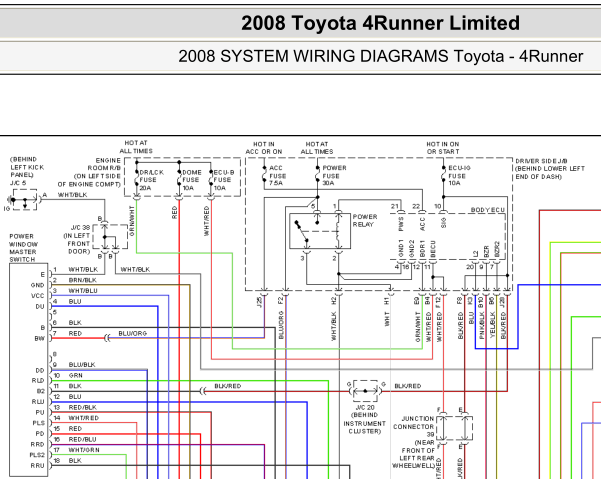Select the "BECU" pin label in Body ECU
Viewport: 601px width, 479px height.
pos(433,249)
